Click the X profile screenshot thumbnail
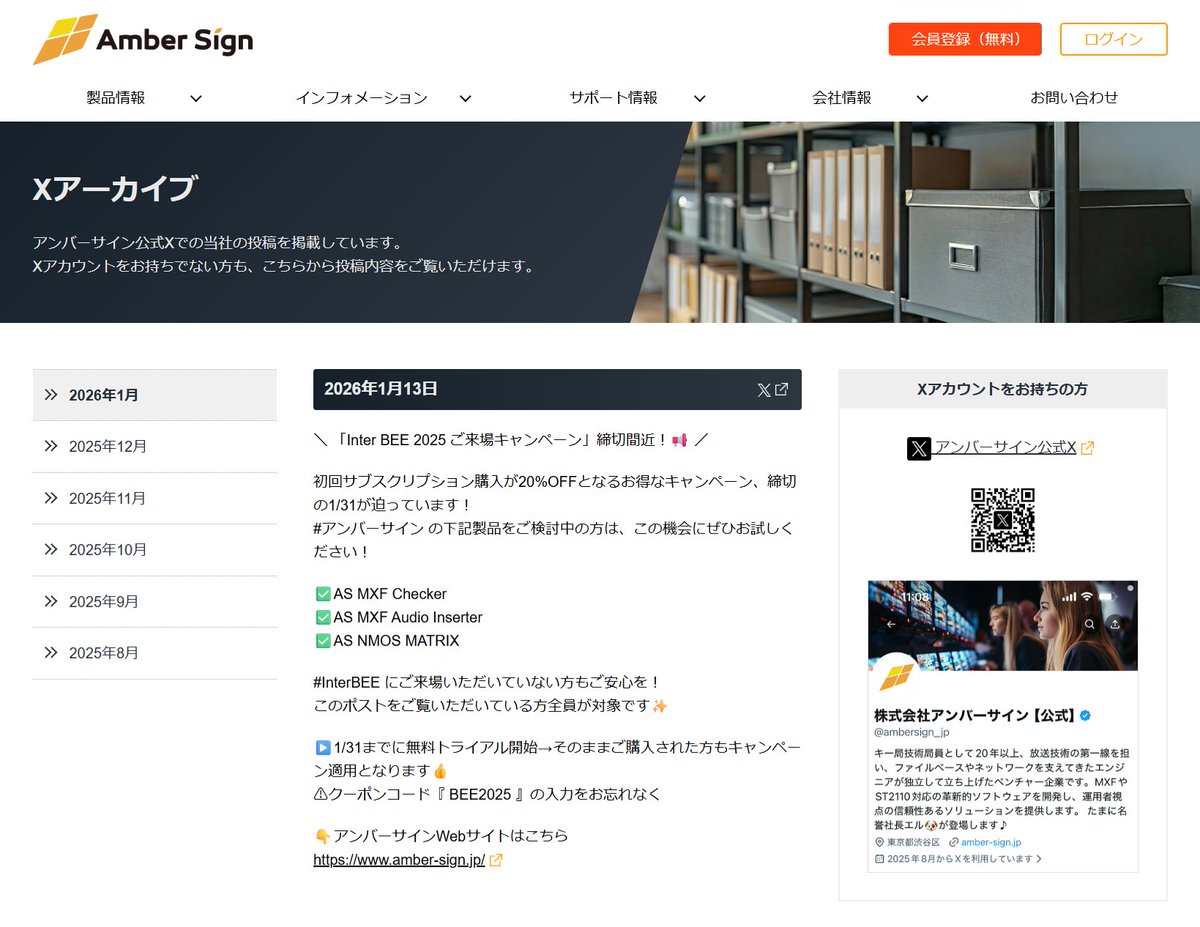 [x=1002, y=726]
